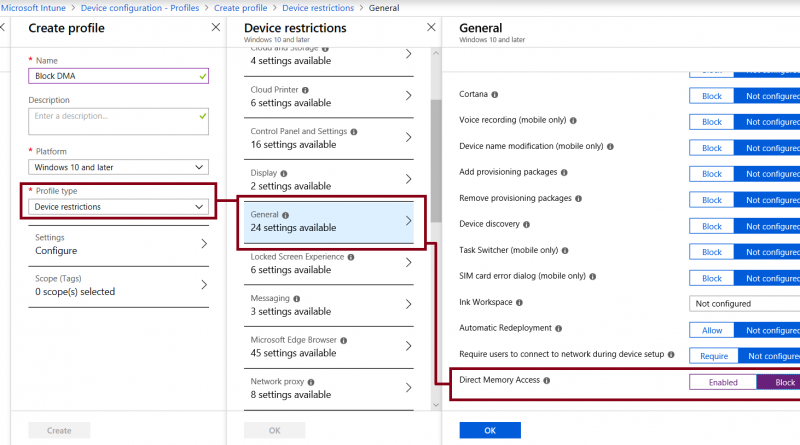Open Device restrictions breadcrumb link
The image size is (800, 445).
pos(318,8)
